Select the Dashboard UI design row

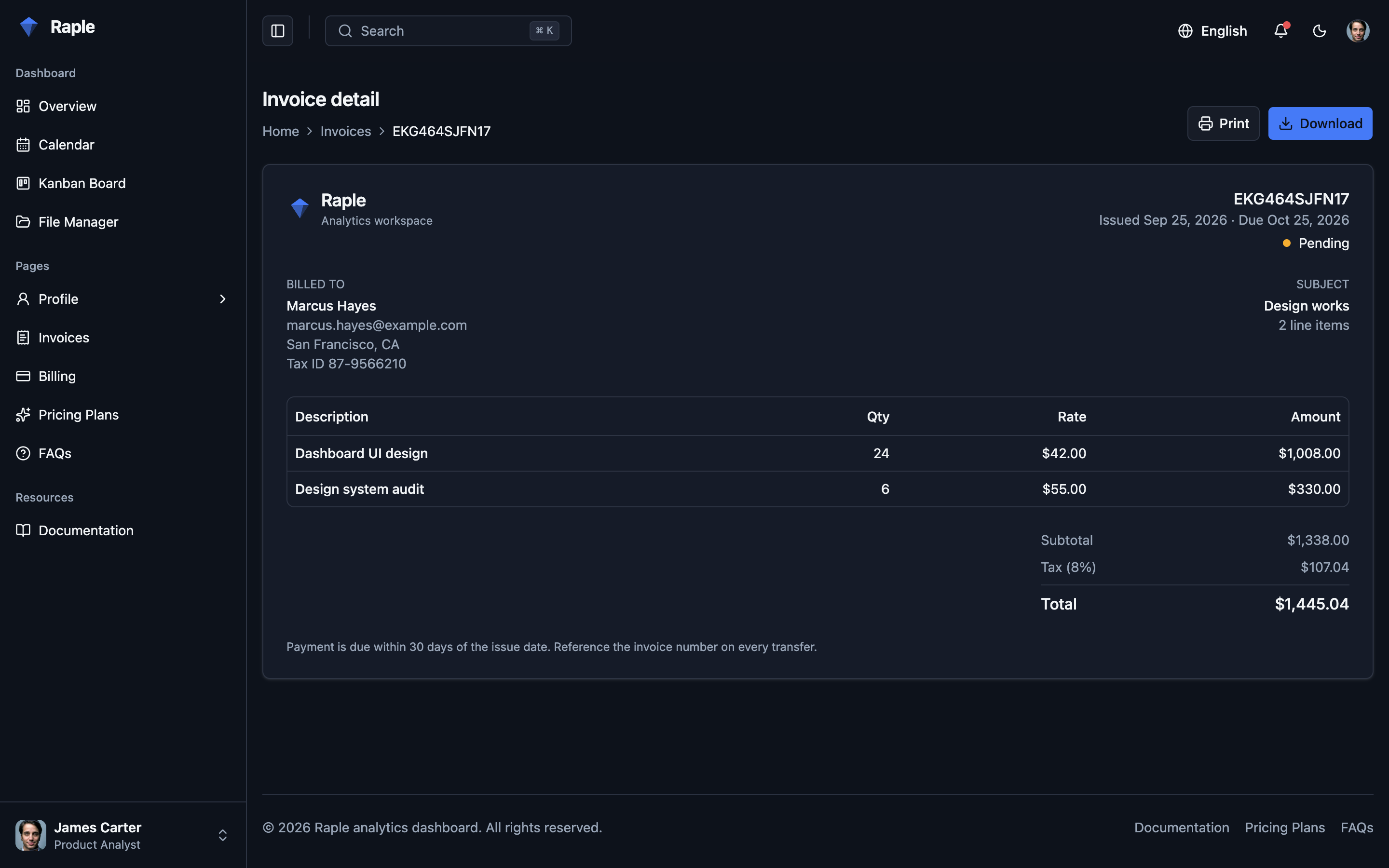tap(817, 453)
